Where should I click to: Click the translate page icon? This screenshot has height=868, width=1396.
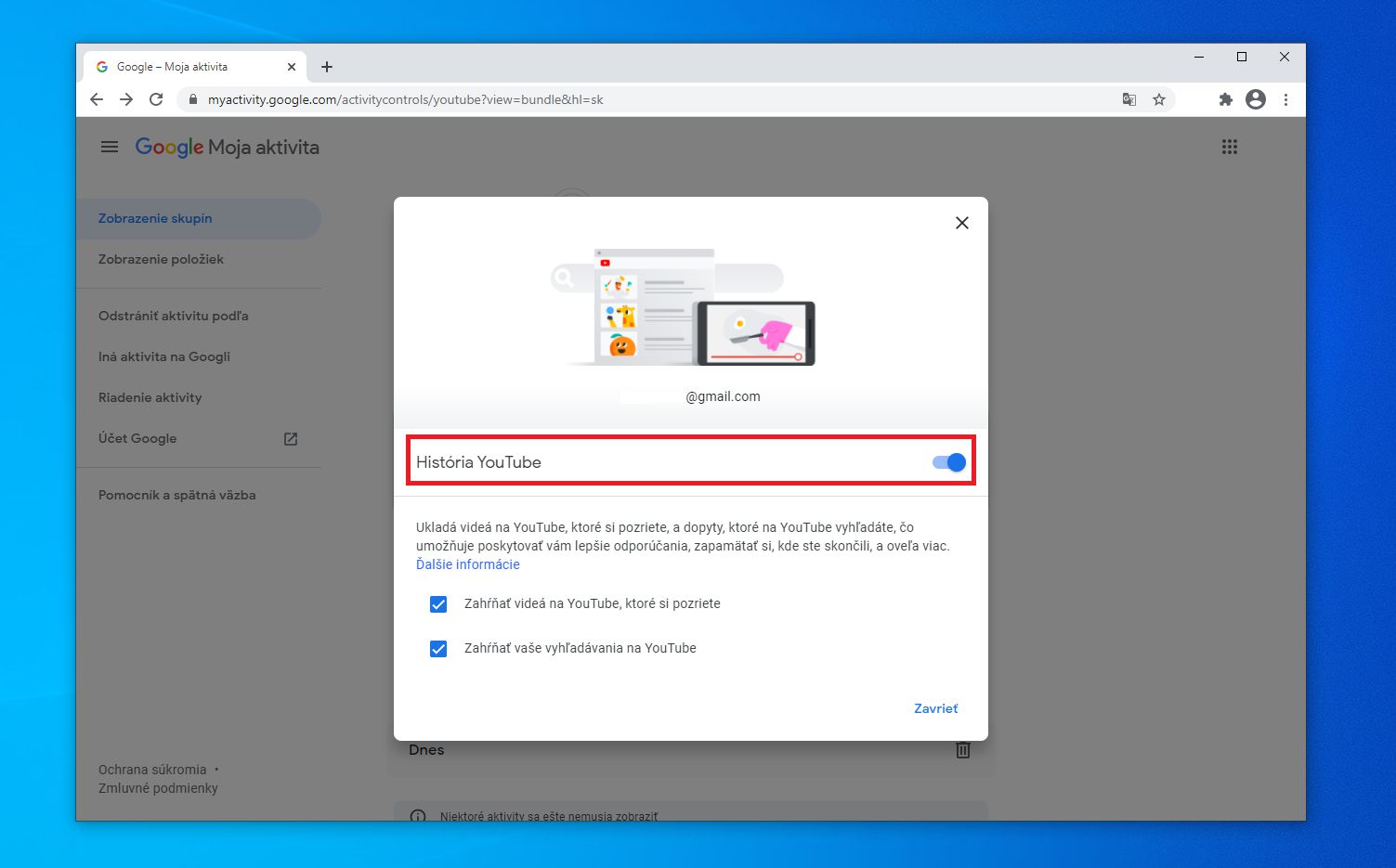click(1129, 99)
